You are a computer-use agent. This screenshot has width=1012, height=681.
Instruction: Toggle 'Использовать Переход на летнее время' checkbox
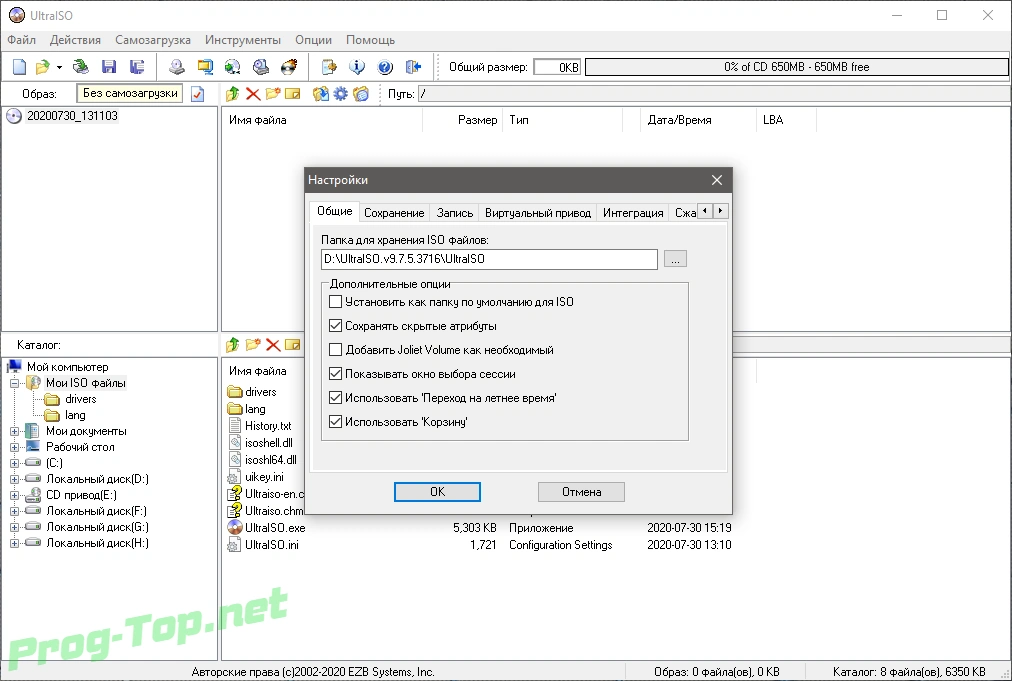pos(335,398)
